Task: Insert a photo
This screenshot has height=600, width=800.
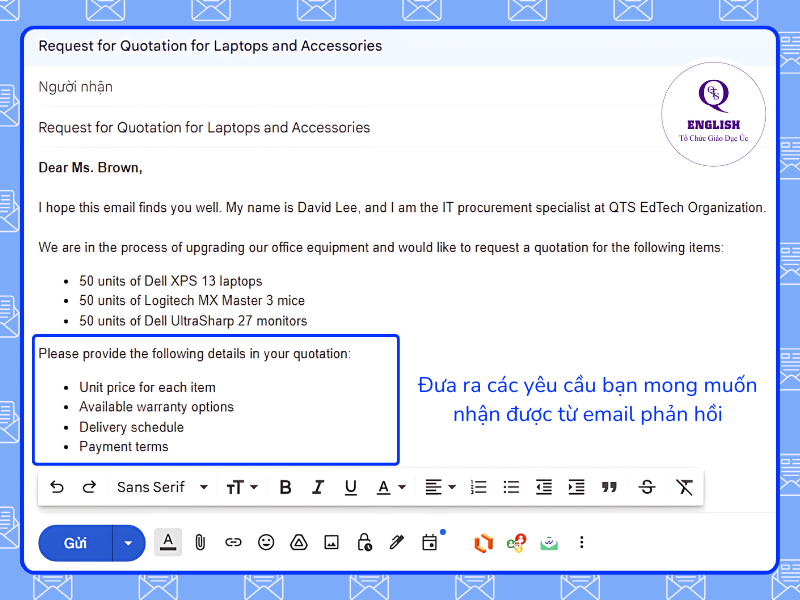Action: click(331, 542)
